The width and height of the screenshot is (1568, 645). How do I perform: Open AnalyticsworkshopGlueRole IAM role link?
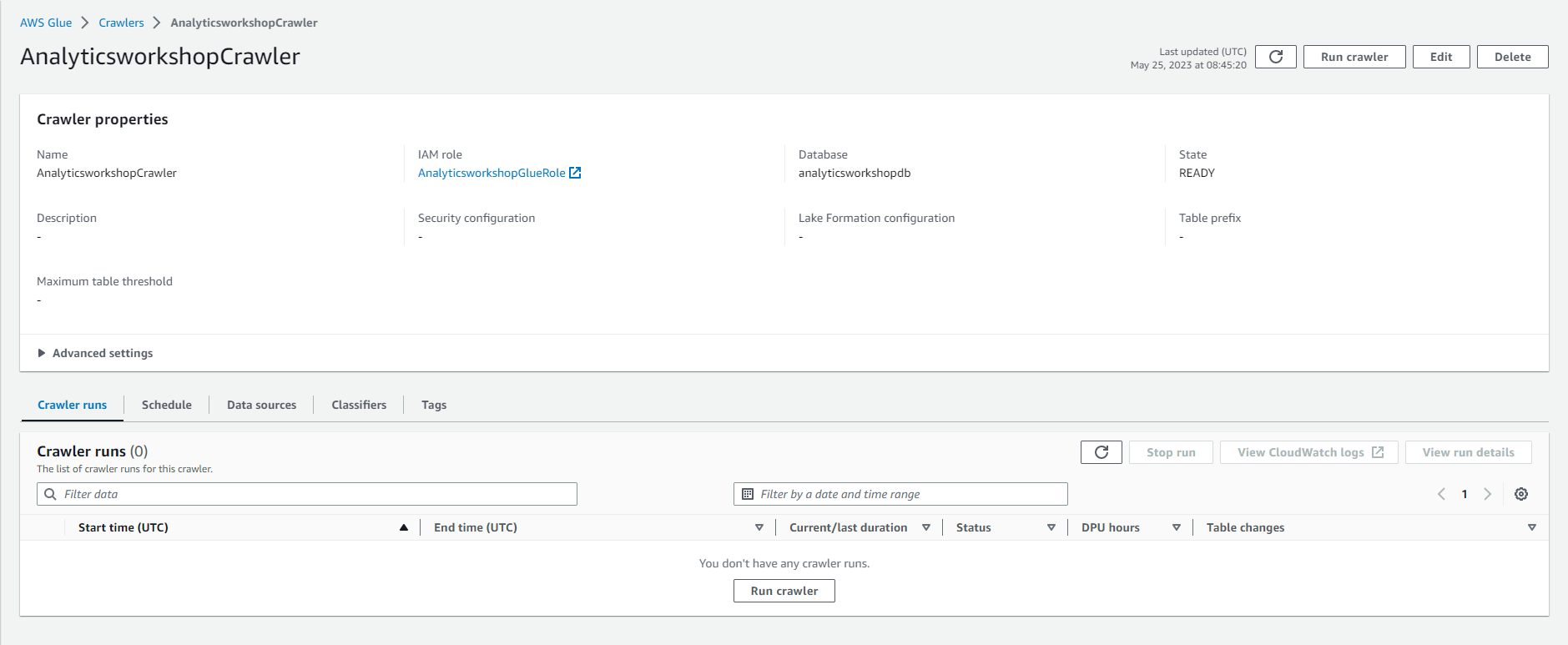pos(492,173)
